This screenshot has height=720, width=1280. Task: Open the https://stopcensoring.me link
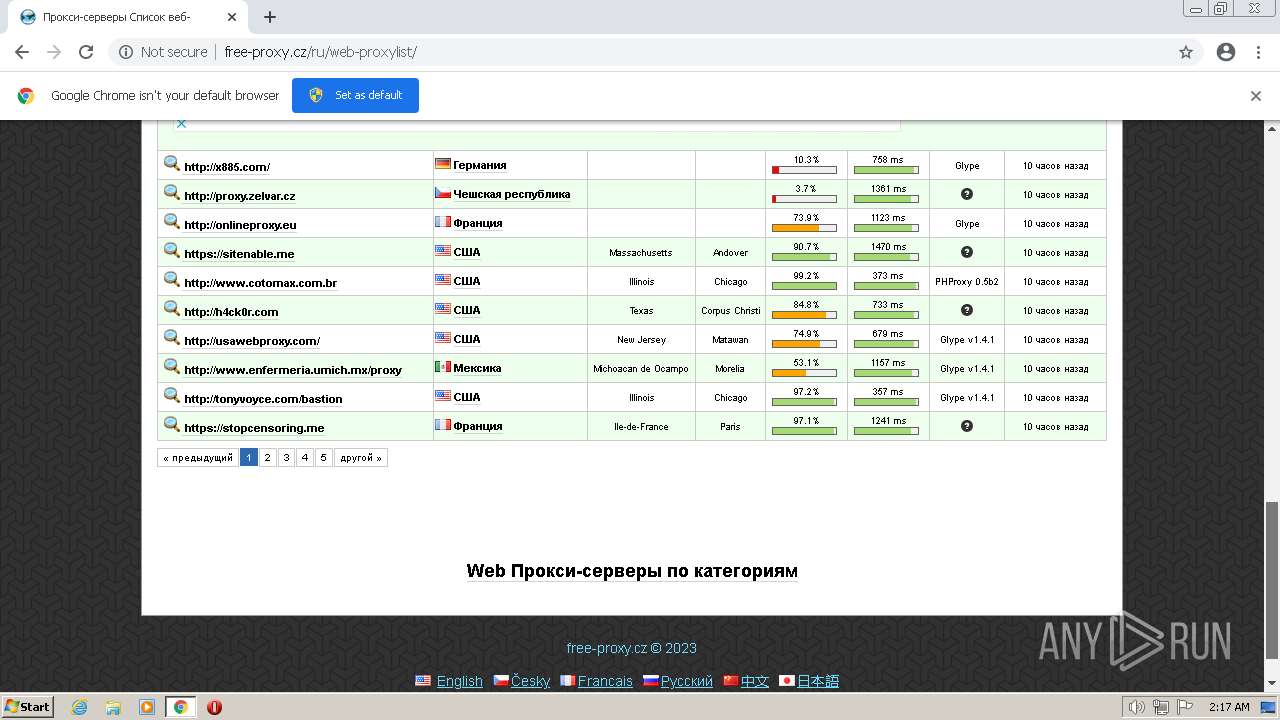[x=254, y=428]
